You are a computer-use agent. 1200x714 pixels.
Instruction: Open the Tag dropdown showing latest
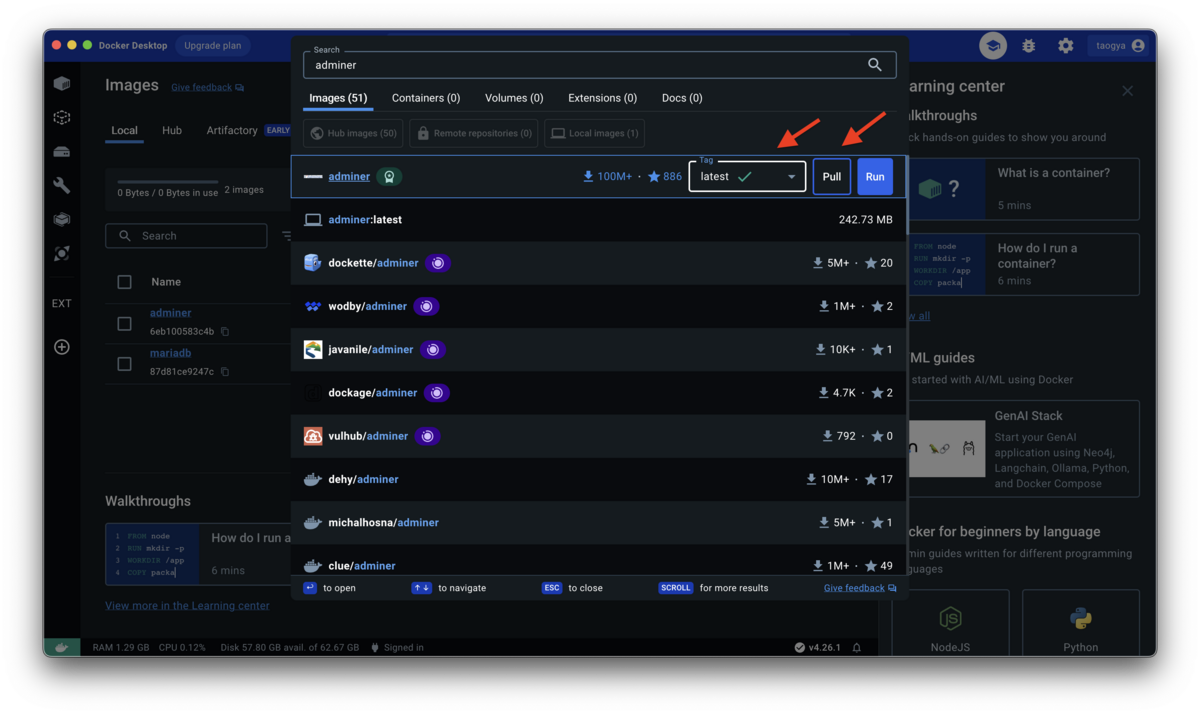[747, 176]
